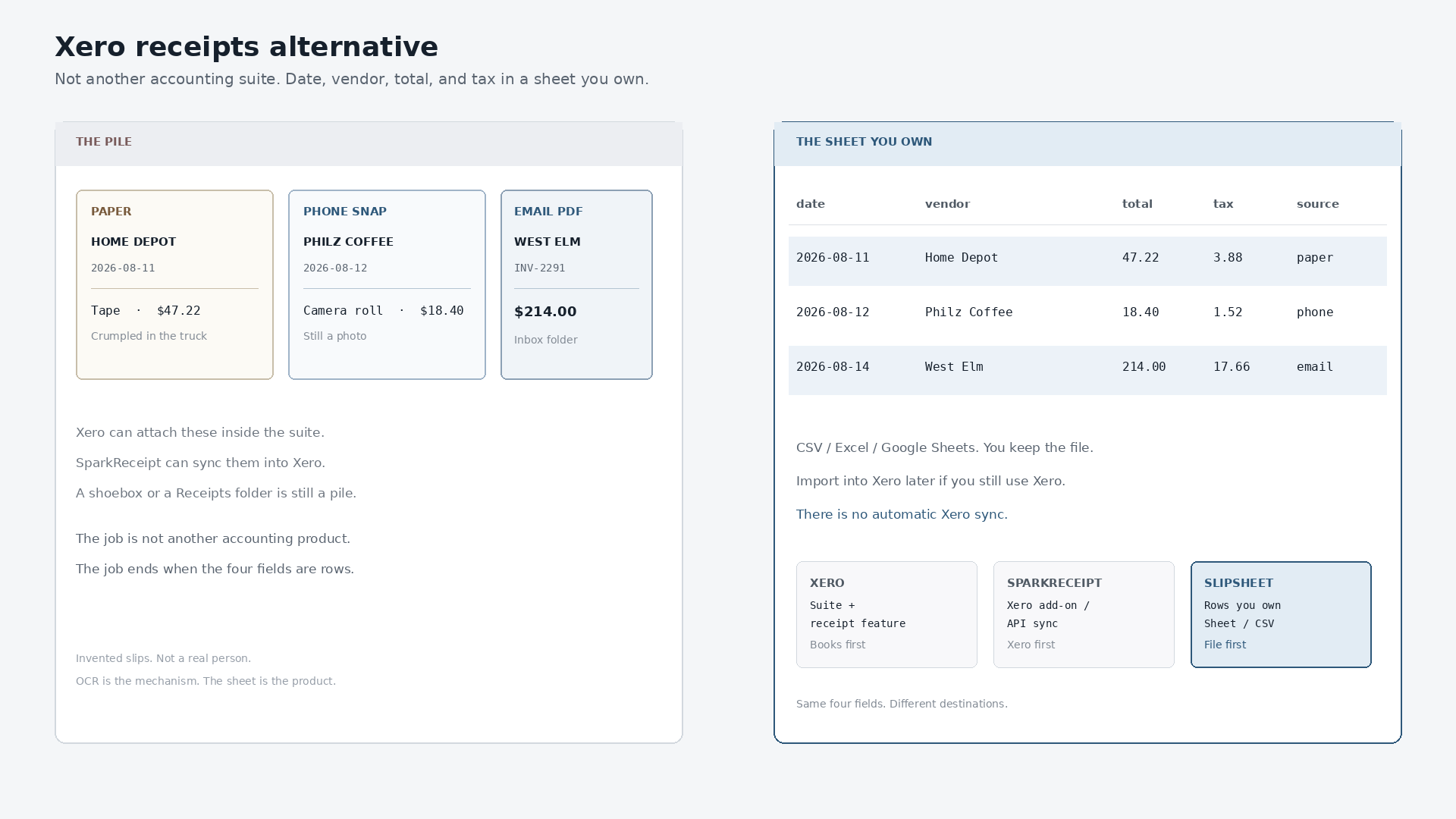The height and width of the screenshot is (819, 1456).
Task: Select the 2026-08-12 date cell
Action: 833,312
